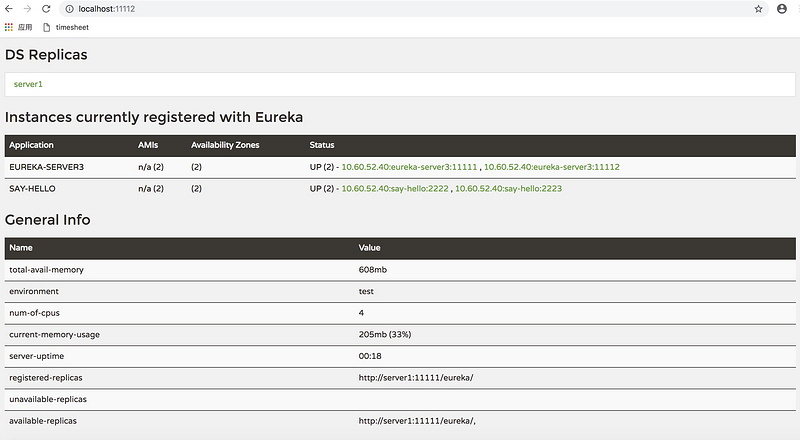Select the EUREKA-SERVER3 application name cell
800x440 pixels.
click(x=46, y=167)
